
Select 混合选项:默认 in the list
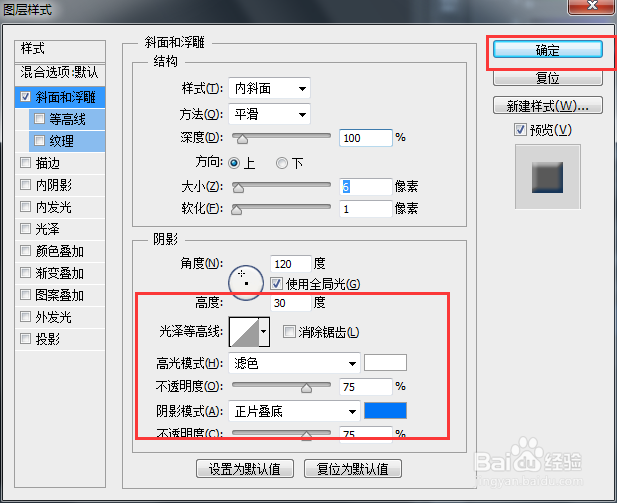coord(60,73)
